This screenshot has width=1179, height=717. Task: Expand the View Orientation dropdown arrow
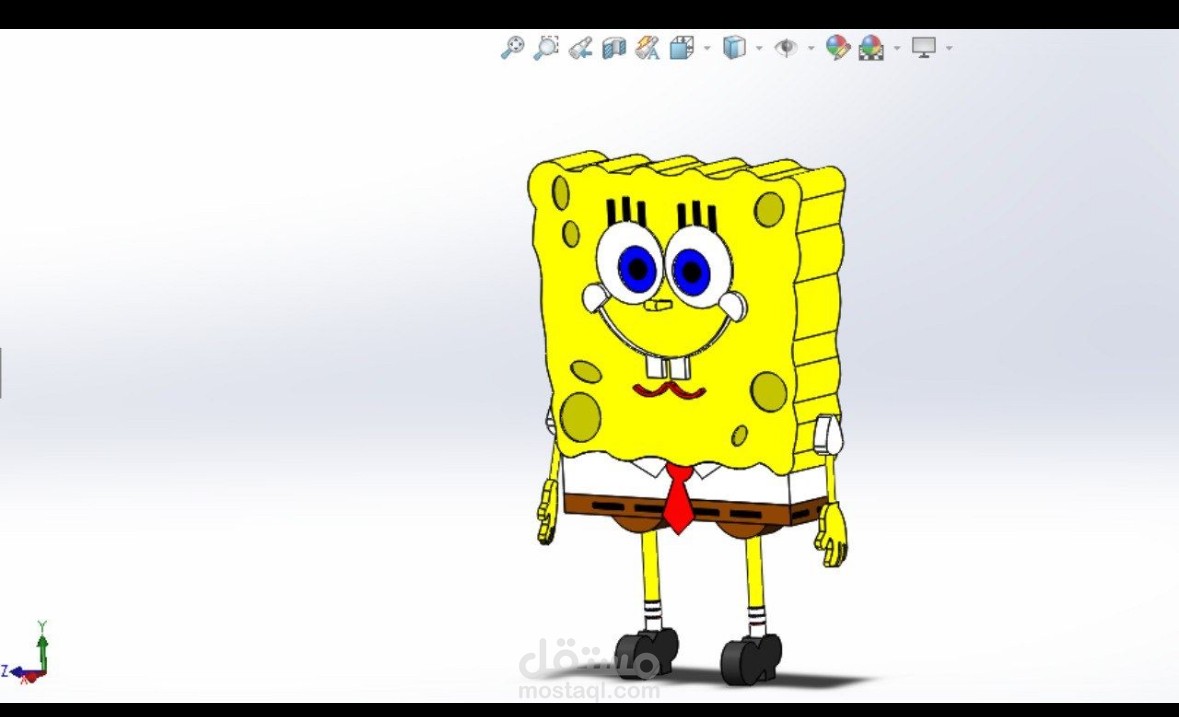coord(707,48)
